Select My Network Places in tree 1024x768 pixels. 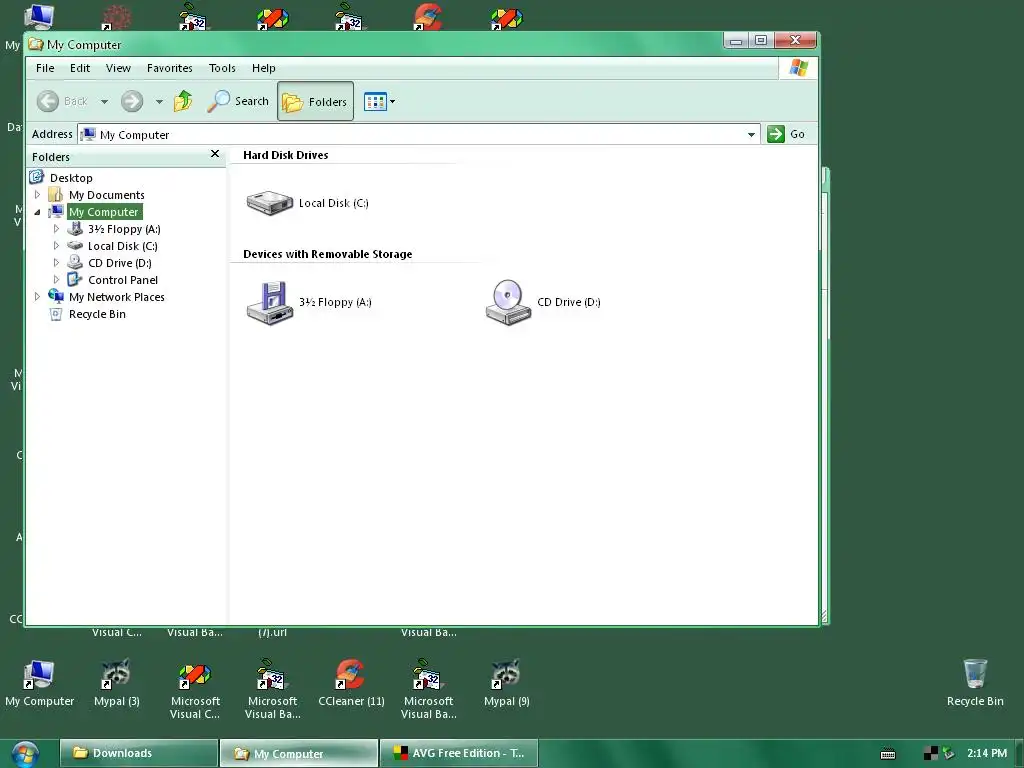point(117,296)
